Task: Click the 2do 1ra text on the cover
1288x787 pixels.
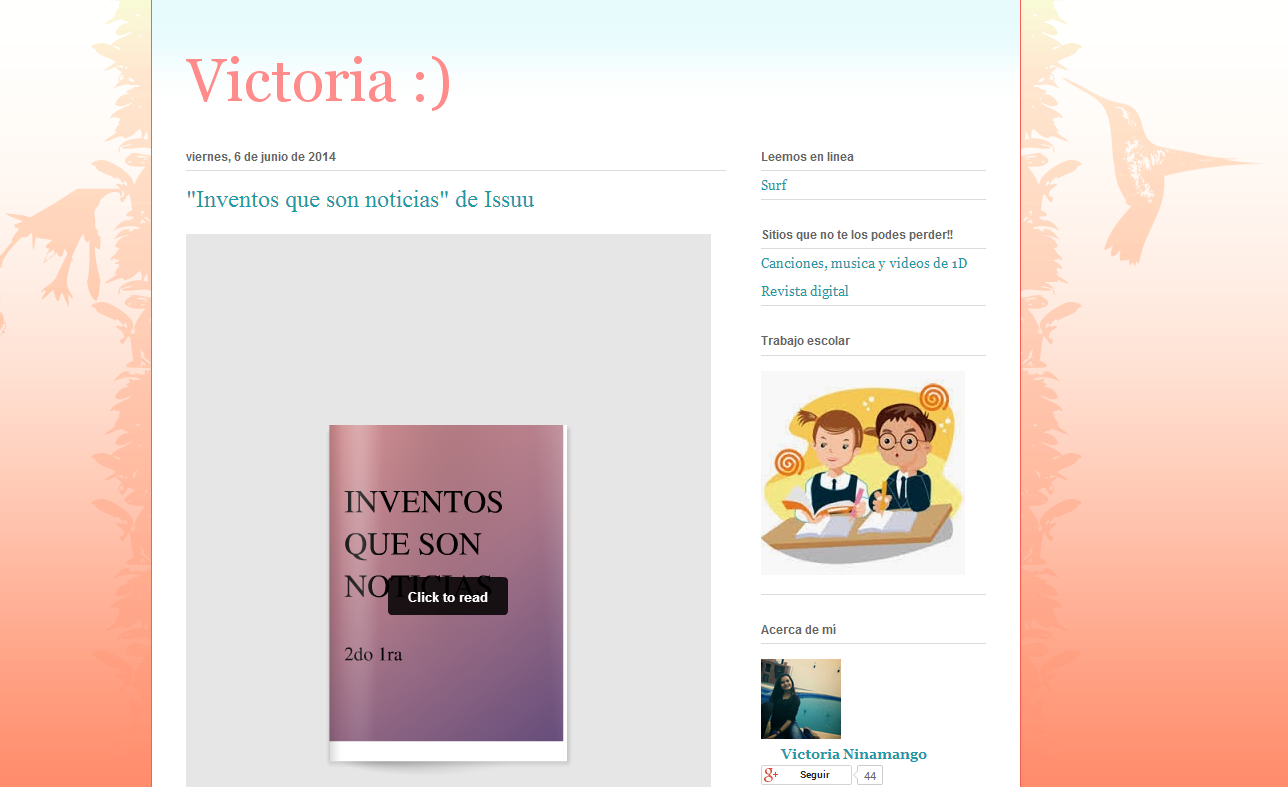Action: (372, 655)
